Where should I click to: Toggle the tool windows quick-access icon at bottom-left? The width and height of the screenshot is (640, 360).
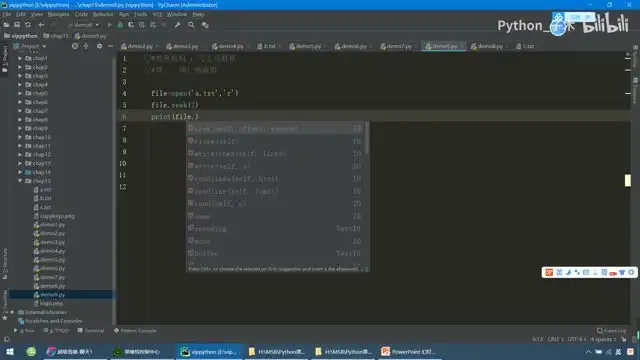click(x=6, y=339)
